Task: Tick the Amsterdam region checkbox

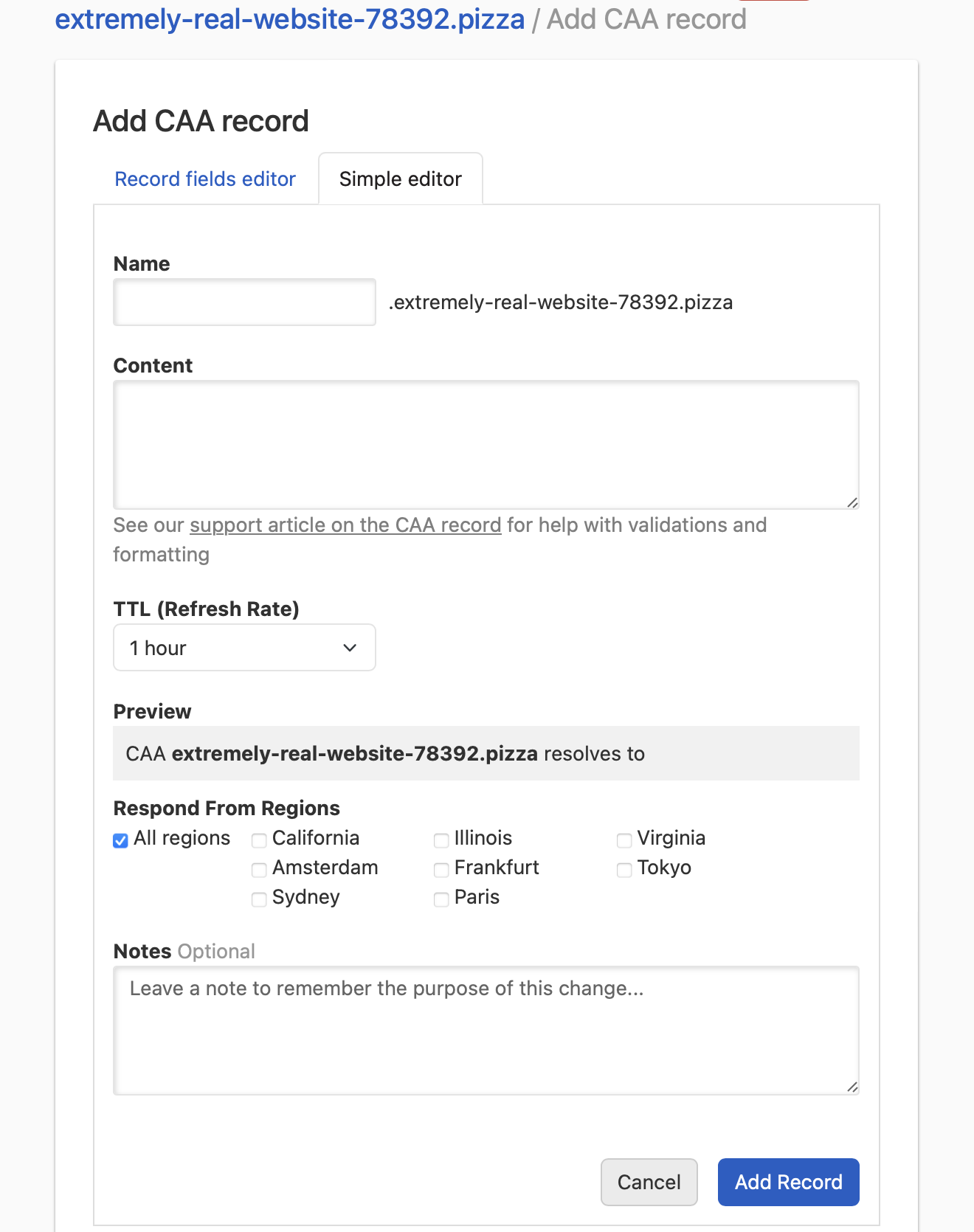Action: [x=259, y=870]
